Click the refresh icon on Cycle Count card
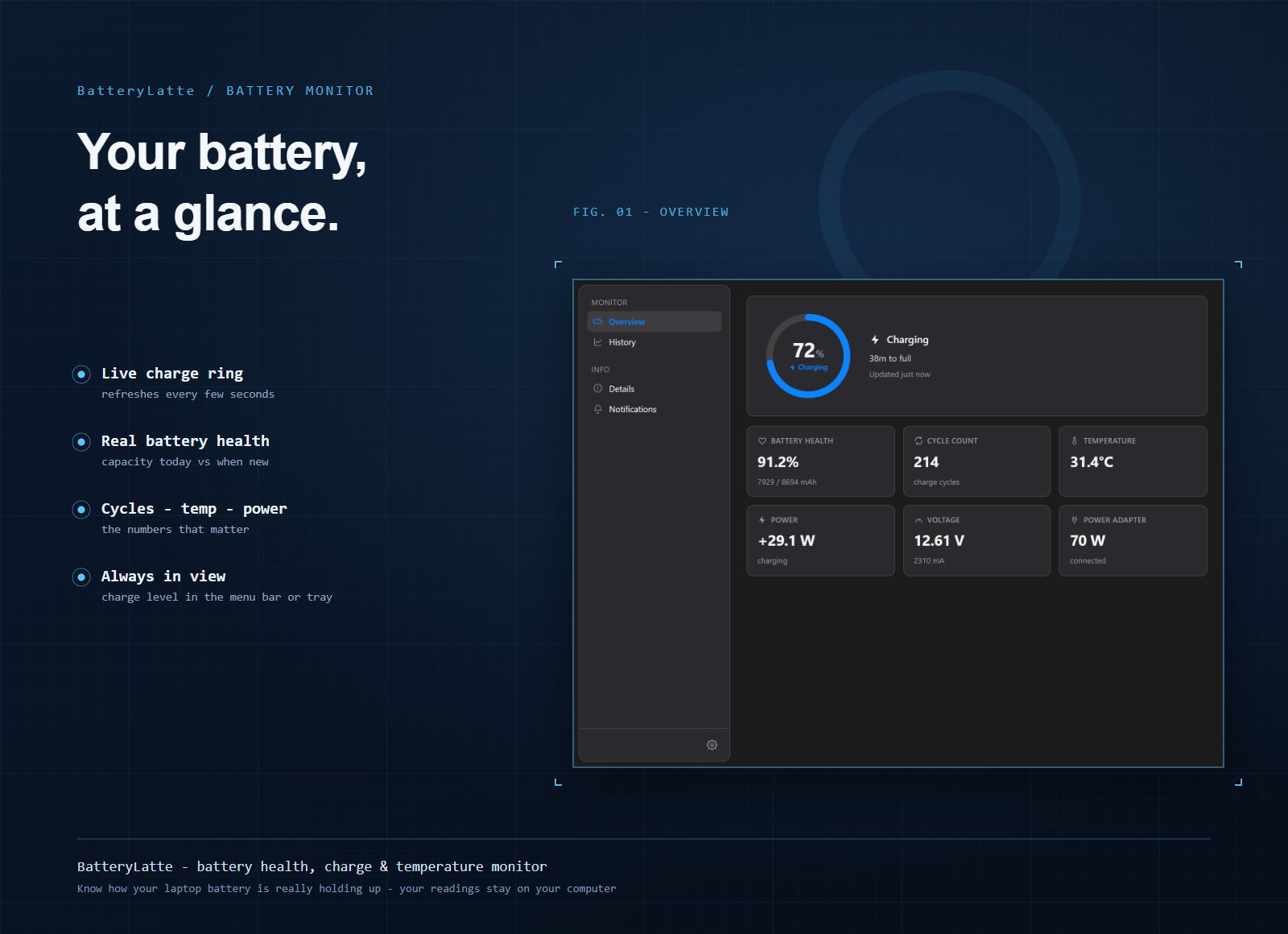The height and width of the screenshot is (934, 1288). pos(919,440)
